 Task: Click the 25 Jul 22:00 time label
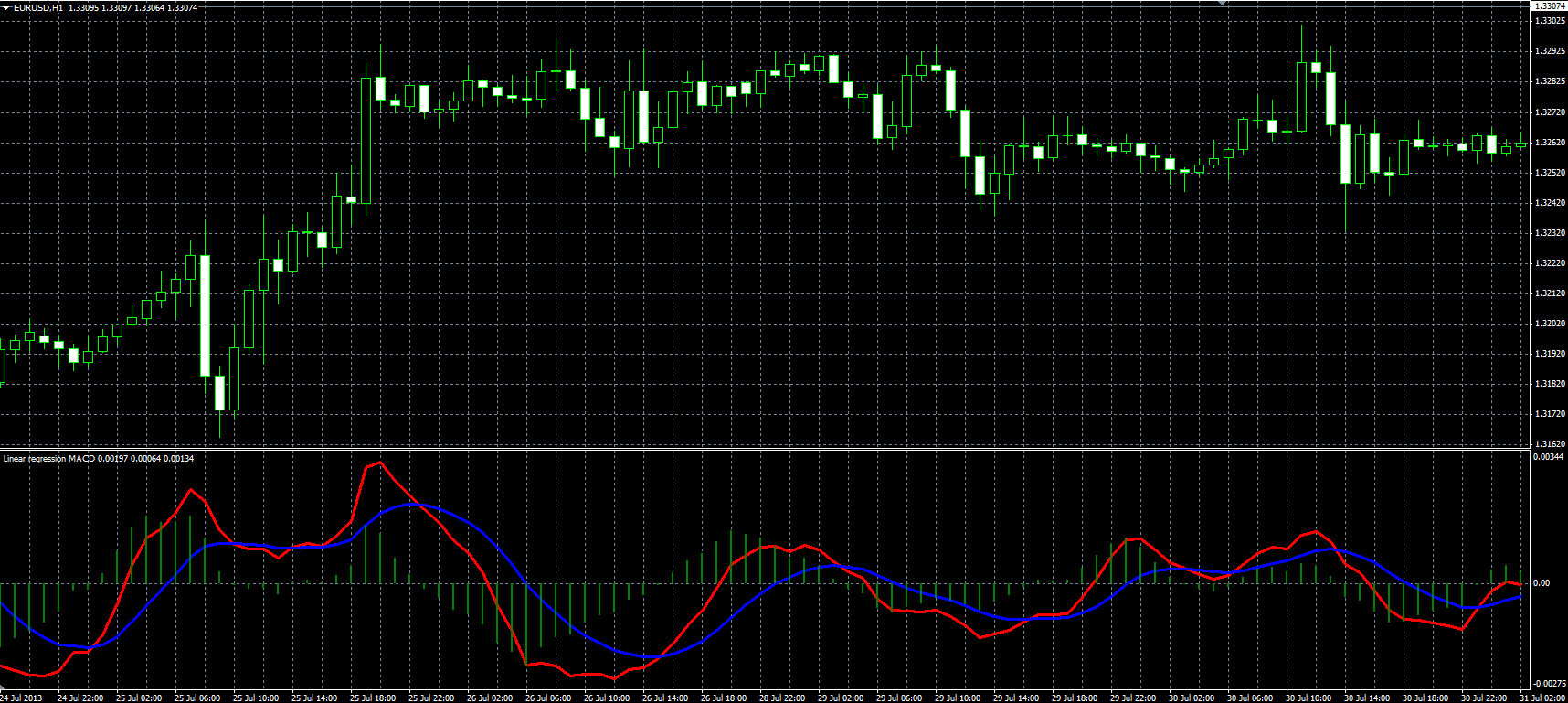pyautogui.click(x=431, y=698)
